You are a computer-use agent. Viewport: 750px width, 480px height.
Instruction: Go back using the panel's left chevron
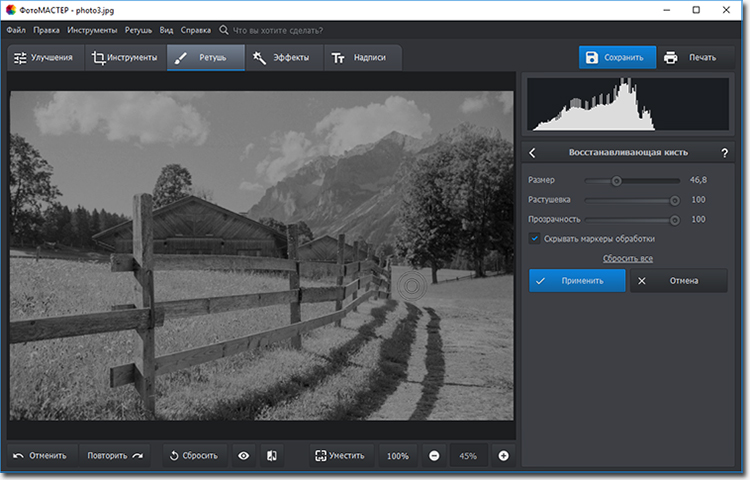[x=533, y=153]
